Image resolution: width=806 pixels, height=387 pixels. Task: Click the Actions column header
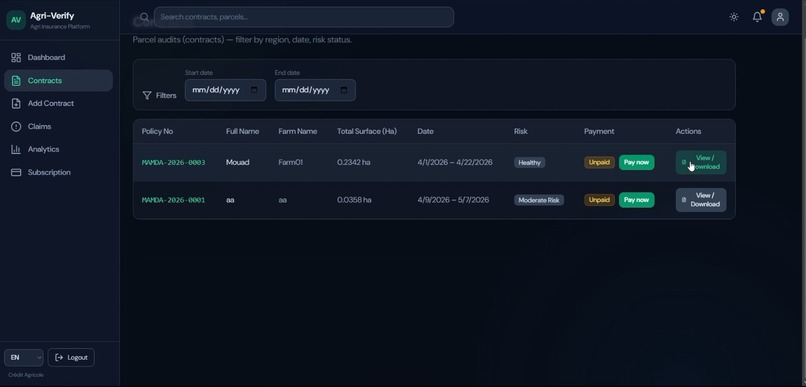coord(688,132)
